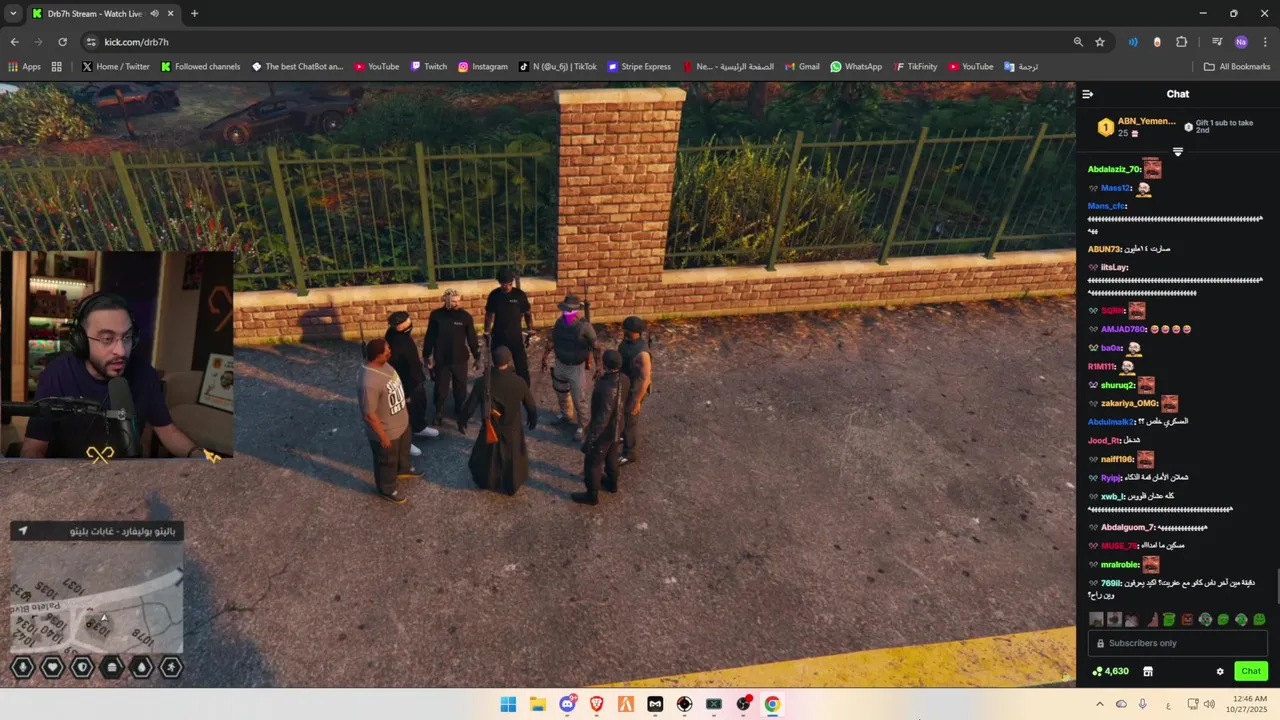Open the Extensions puzzle icon
Viewport: 1280px width, 720px height.
(1181, 42)
